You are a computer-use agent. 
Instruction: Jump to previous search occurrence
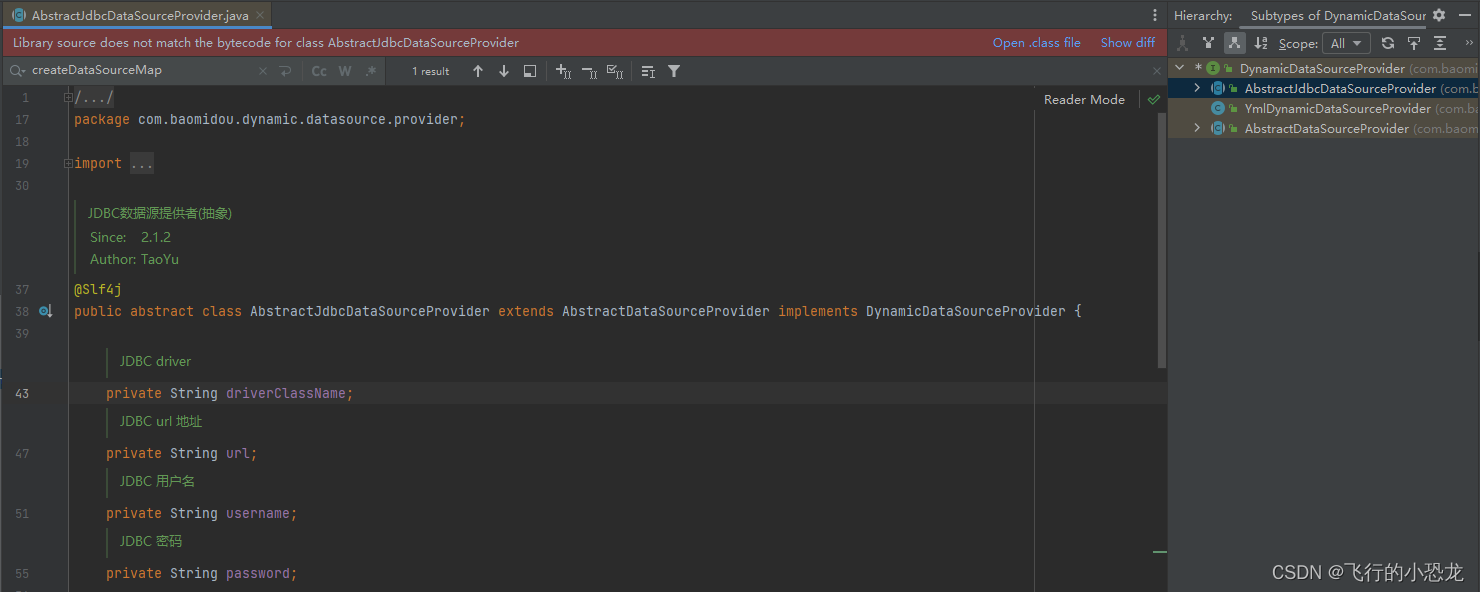tap(478, 71)
